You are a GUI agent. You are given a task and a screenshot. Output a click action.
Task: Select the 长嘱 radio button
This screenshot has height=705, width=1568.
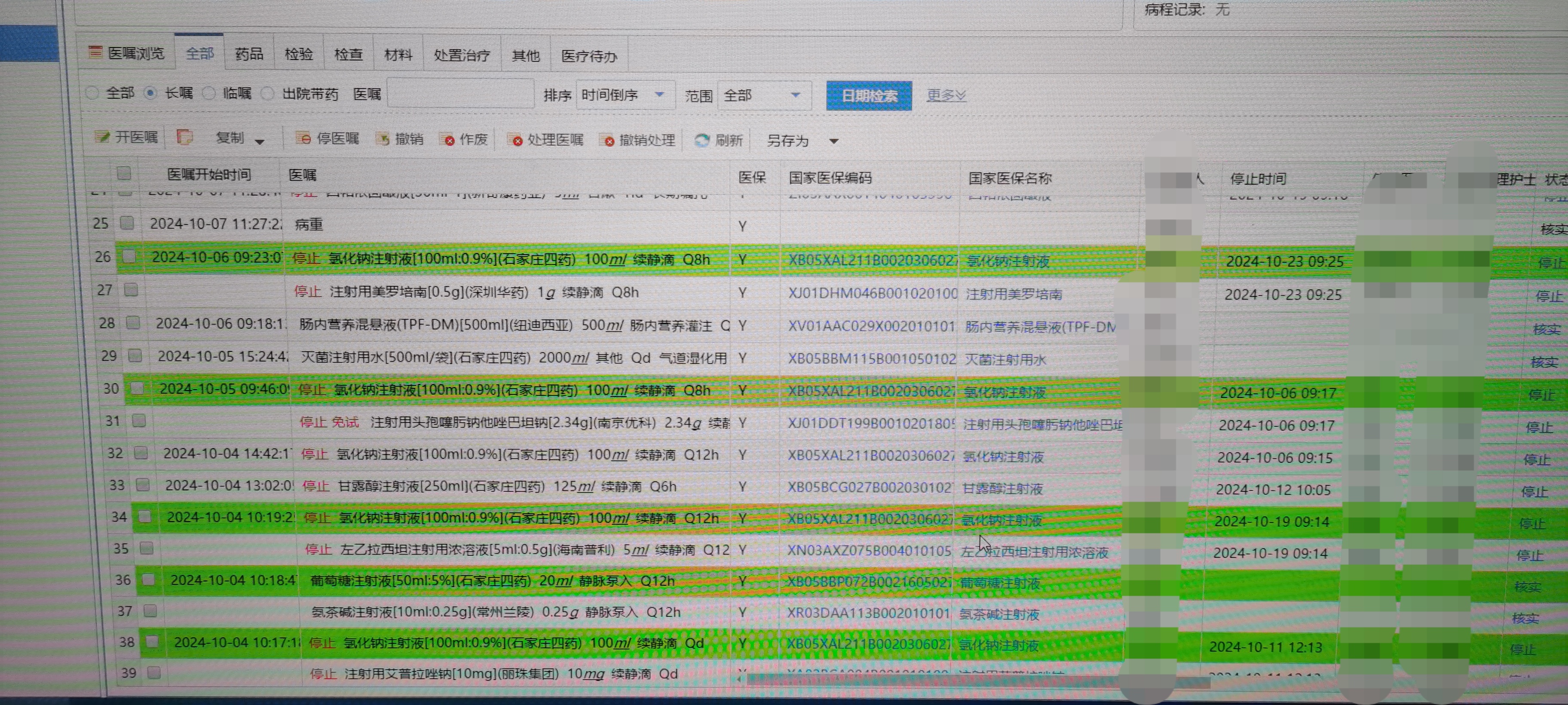[150, 92]
